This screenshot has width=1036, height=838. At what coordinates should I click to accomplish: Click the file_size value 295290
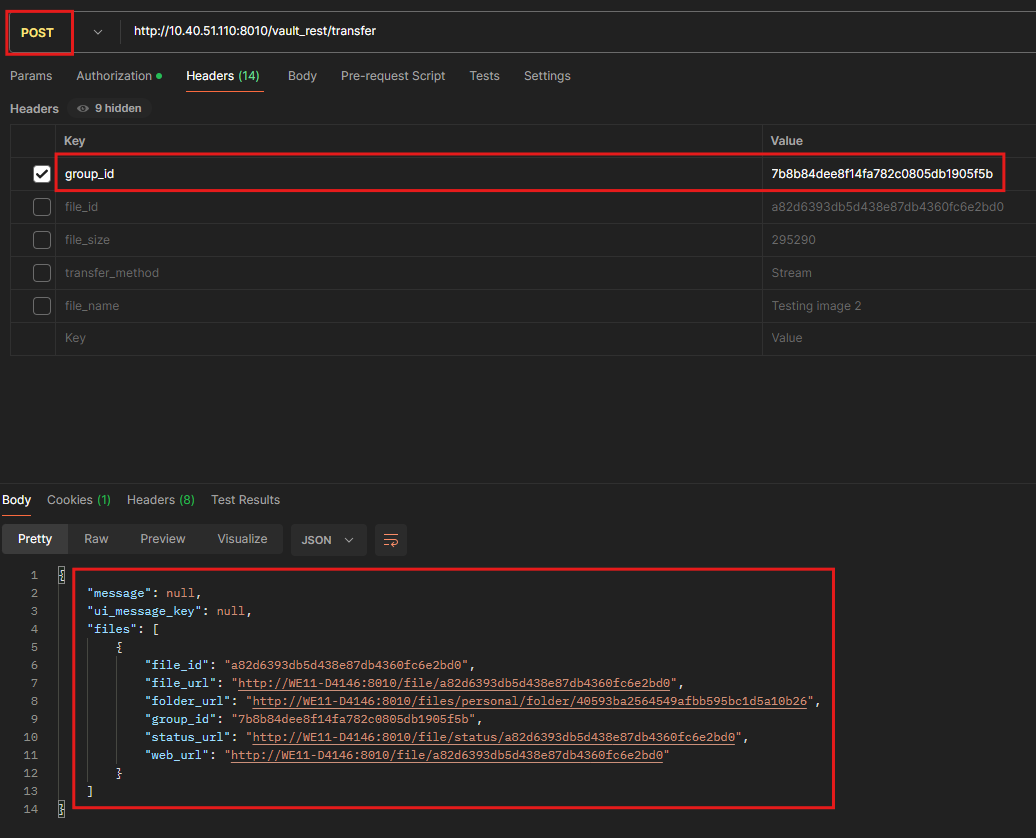[x=794, y=240]
